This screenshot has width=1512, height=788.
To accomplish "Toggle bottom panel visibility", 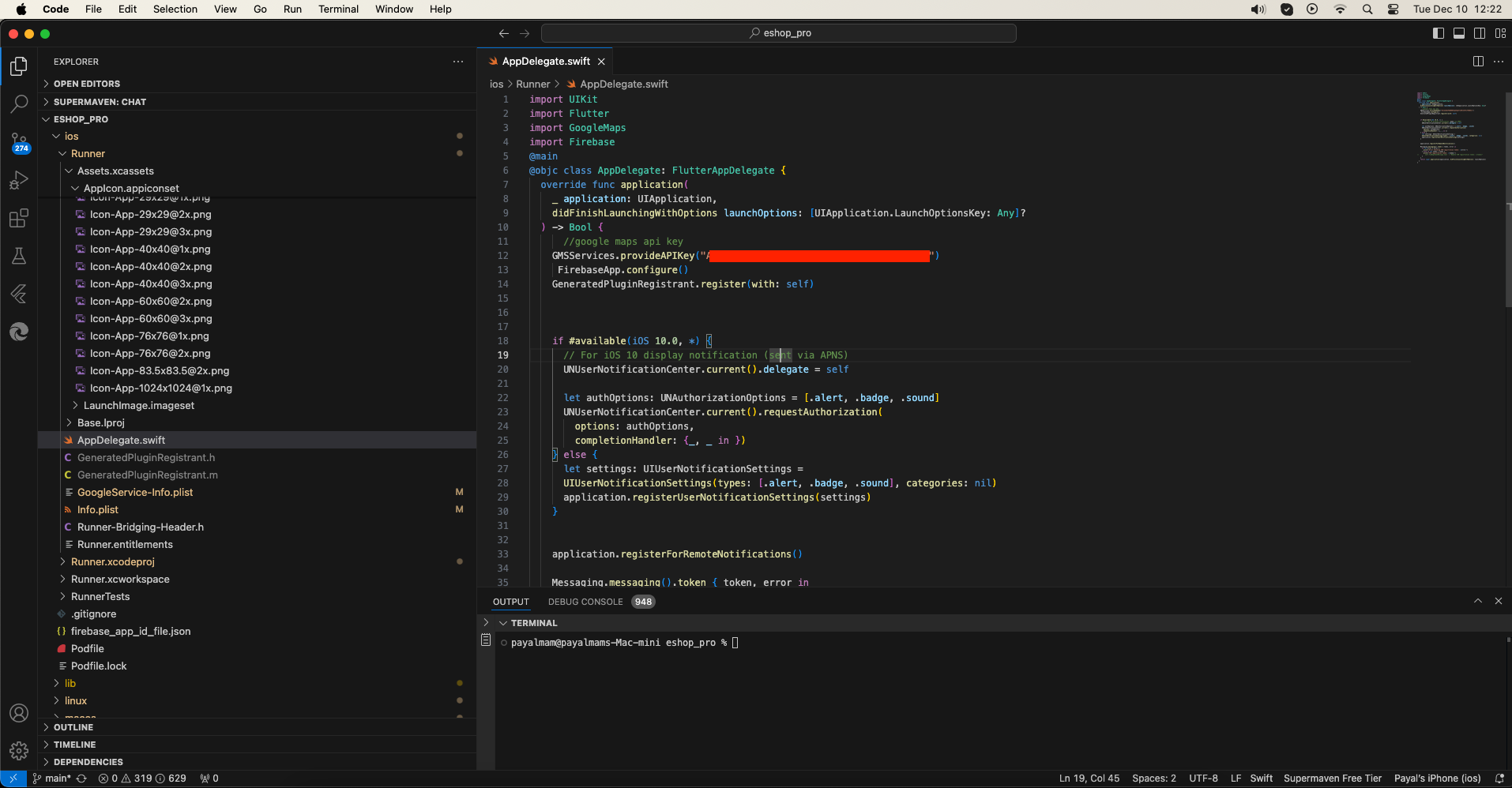I will pos(1459,33).
